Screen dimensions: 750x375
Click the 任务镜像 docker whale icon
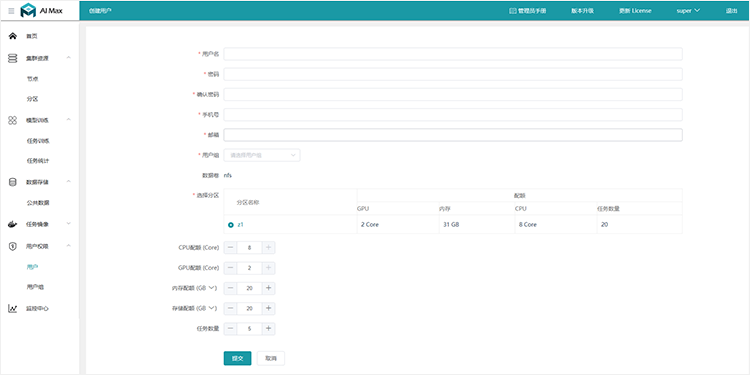pyautogui.click(x=13, y=224)
